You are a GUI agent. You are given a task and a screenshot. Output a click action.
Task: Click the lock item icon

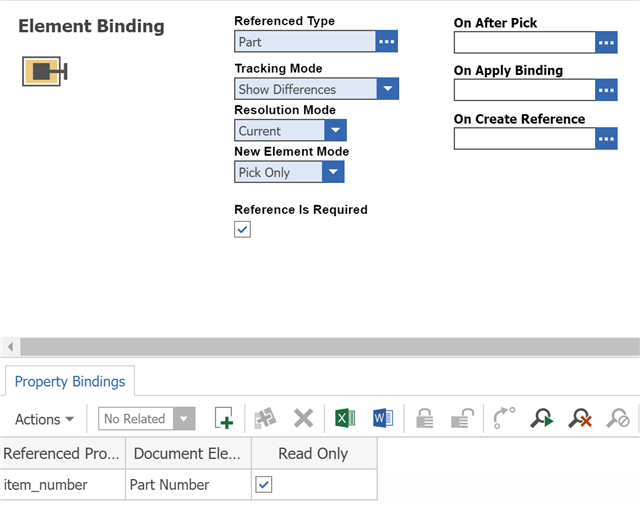pyautogui.click(x=425, y=419)
